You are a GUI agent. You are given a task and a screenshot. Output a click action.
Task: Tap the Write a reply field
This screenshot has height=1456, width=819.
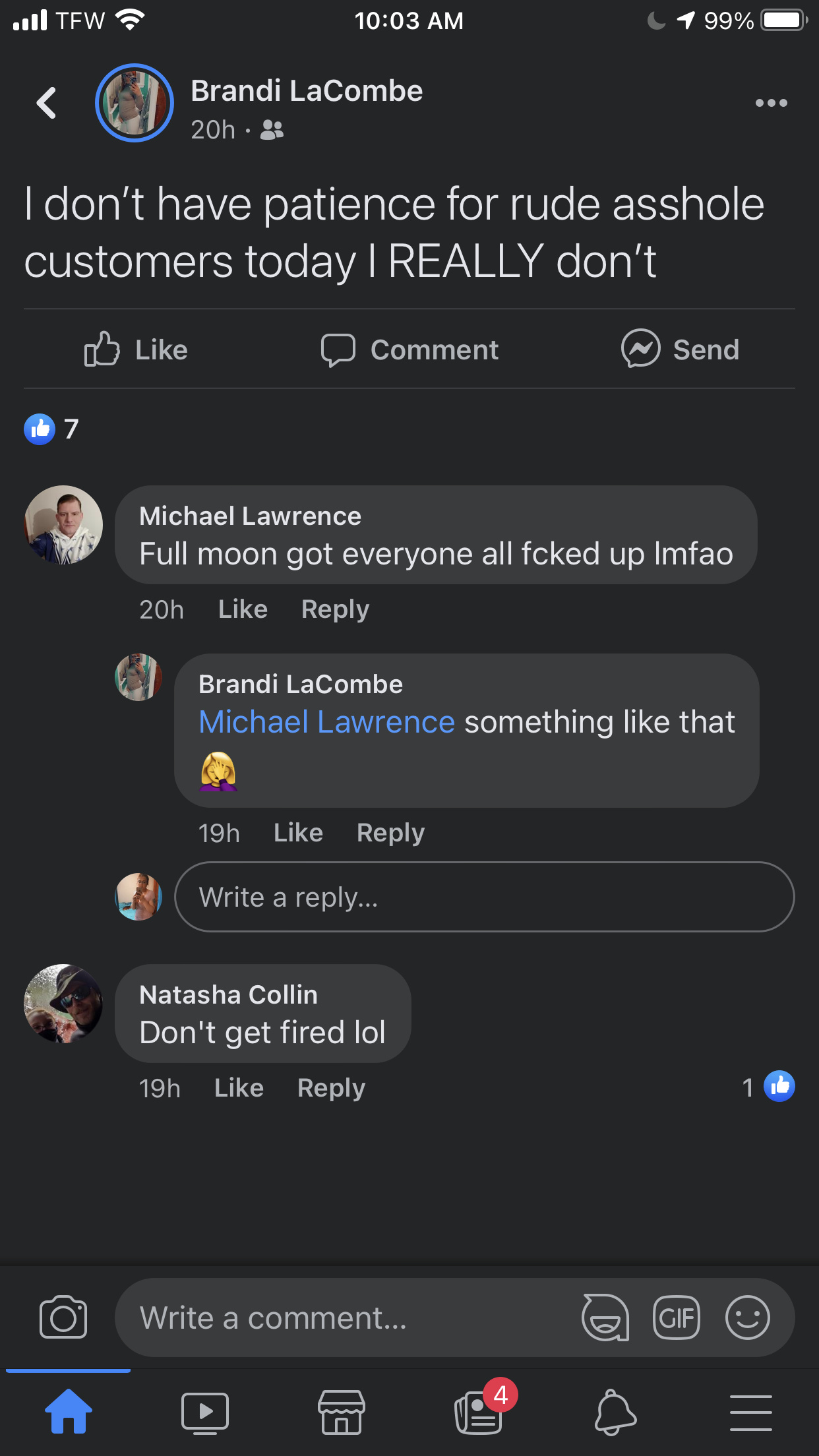pos(484,897)
